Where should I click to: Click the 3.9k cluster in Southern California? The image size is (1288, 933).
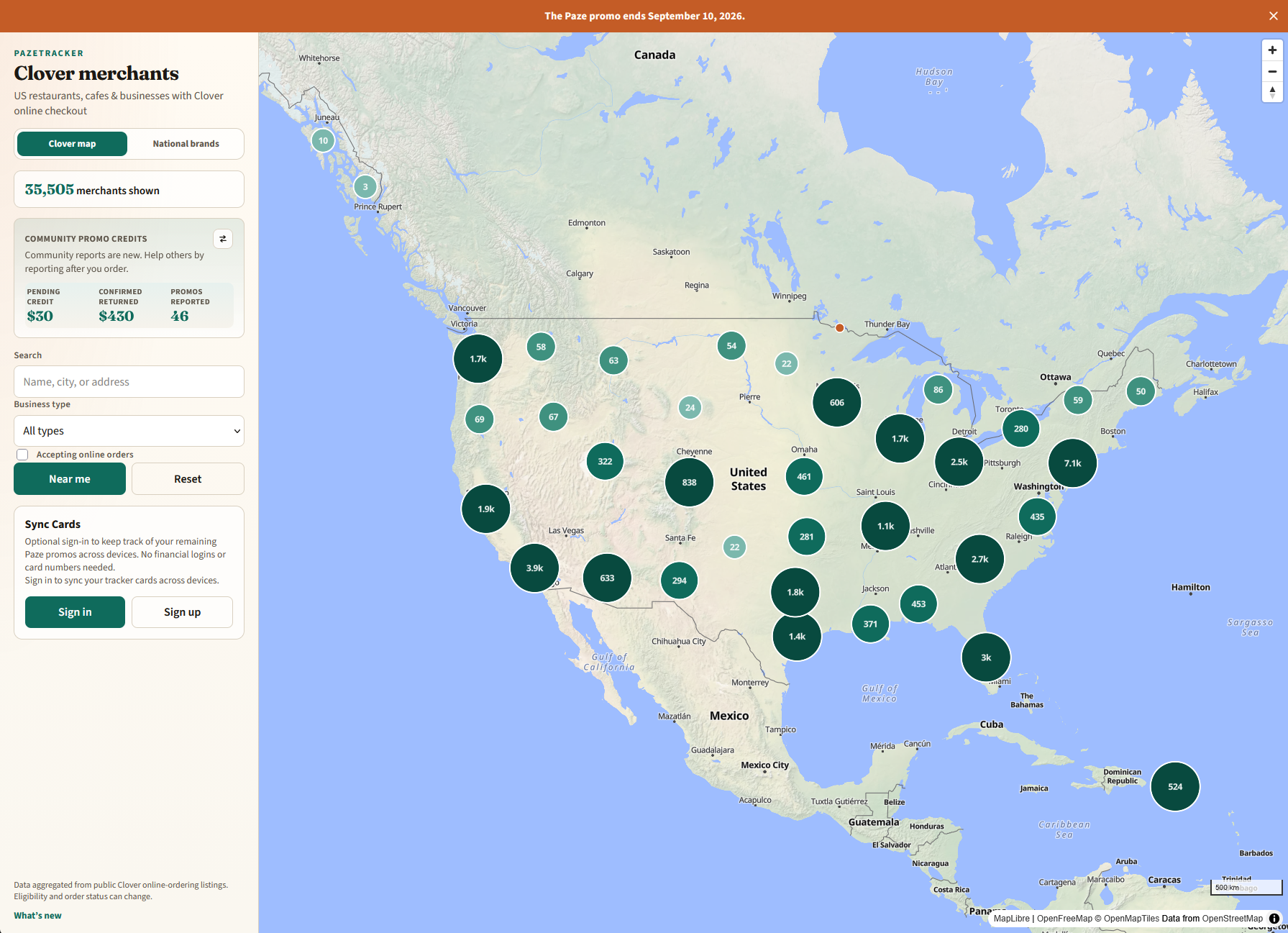(534, 568)
